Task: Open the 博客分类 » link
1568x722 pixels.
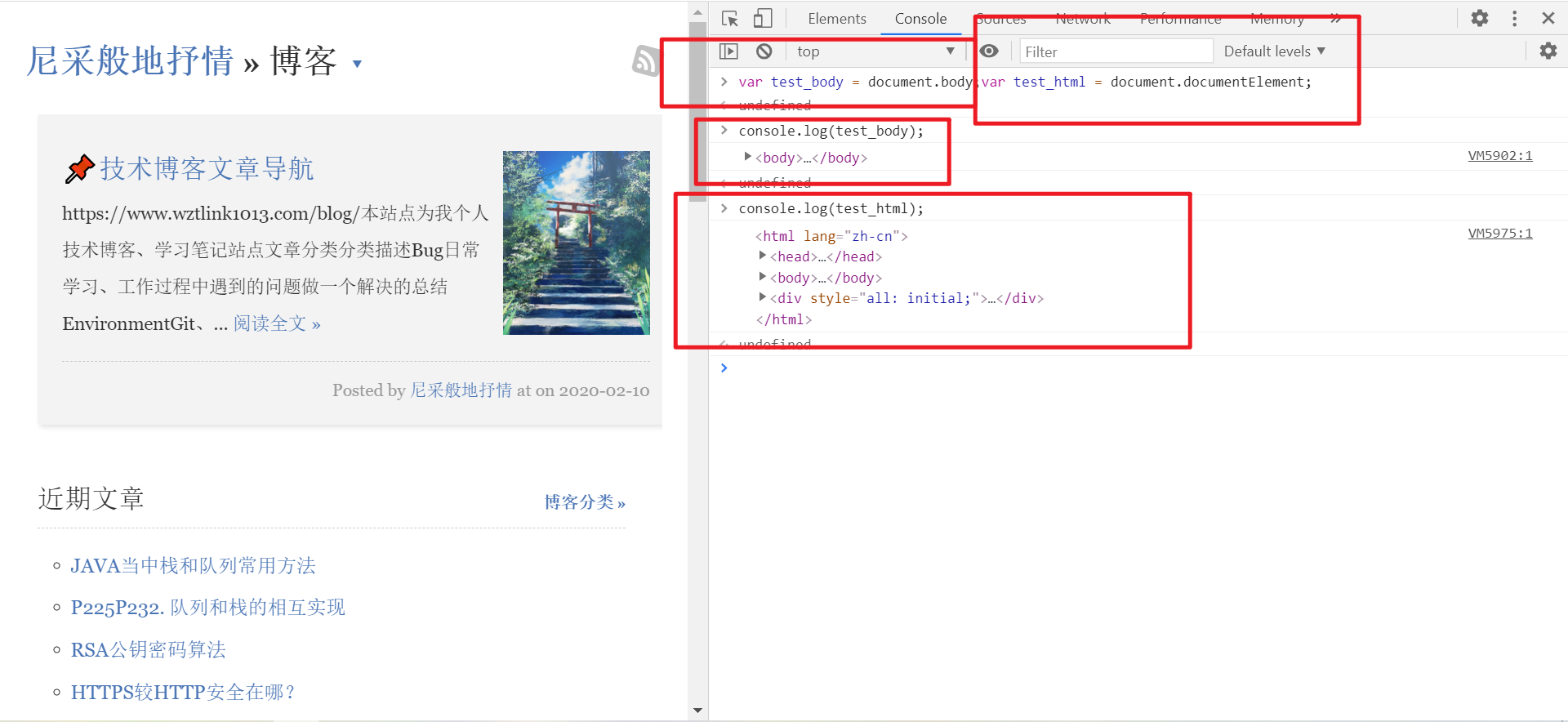Action: (x=585, y=501)
